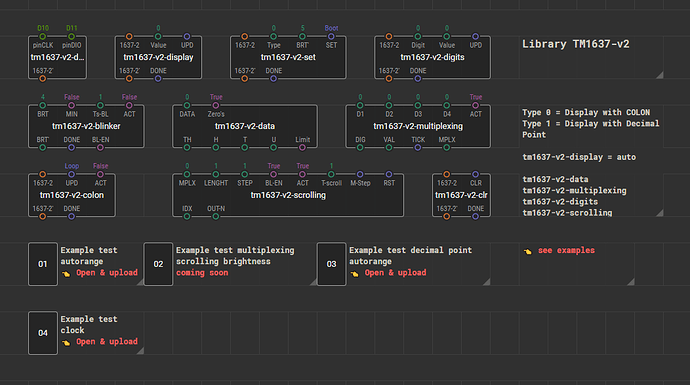Screen dimensions: 690x385
Task: Select Type input pin on tm1637-v2-set
Action: tap(273, 37)
